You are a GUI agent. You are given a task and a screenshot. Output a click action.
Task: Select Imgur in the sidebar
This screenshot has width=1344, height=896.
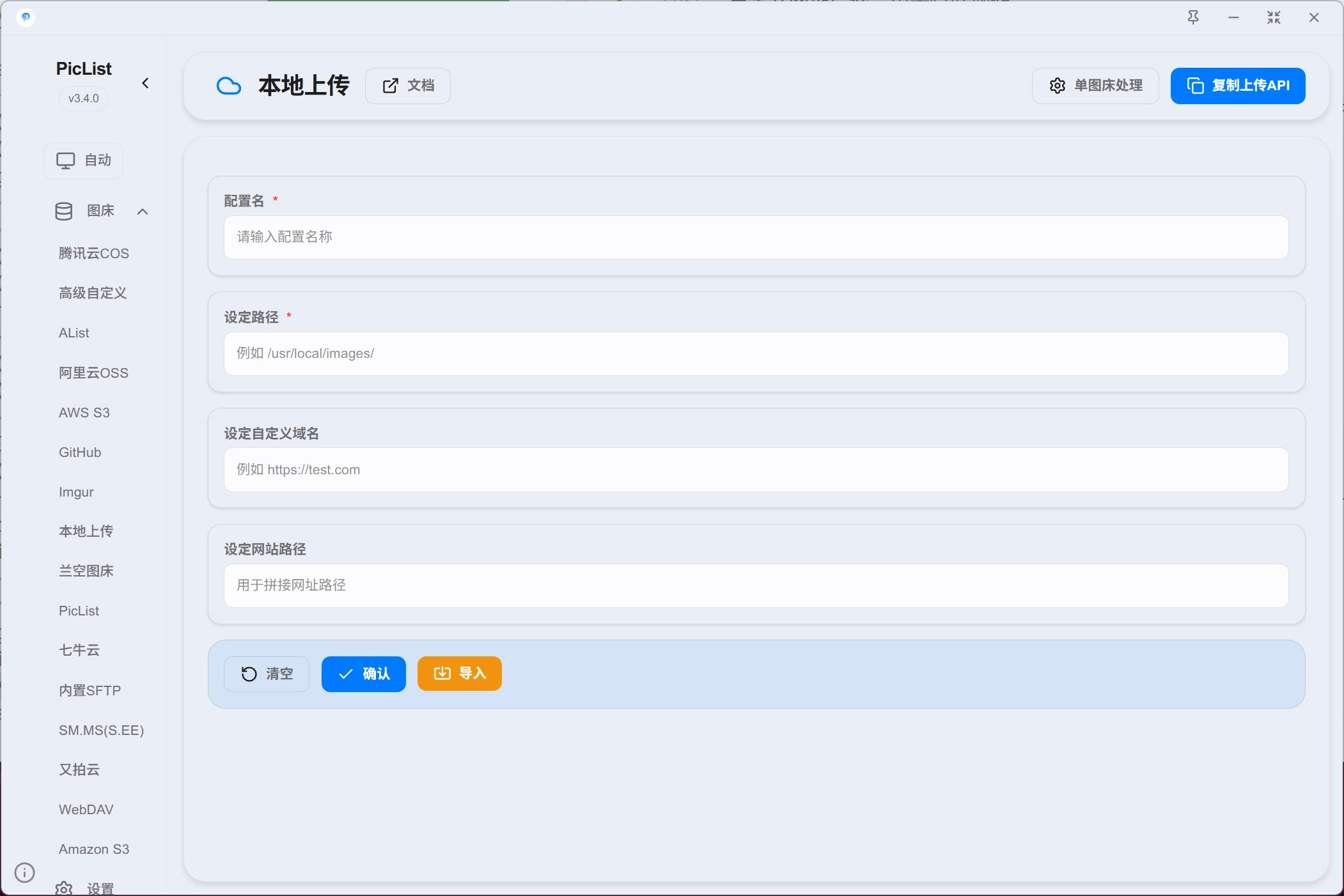(76, 492)
